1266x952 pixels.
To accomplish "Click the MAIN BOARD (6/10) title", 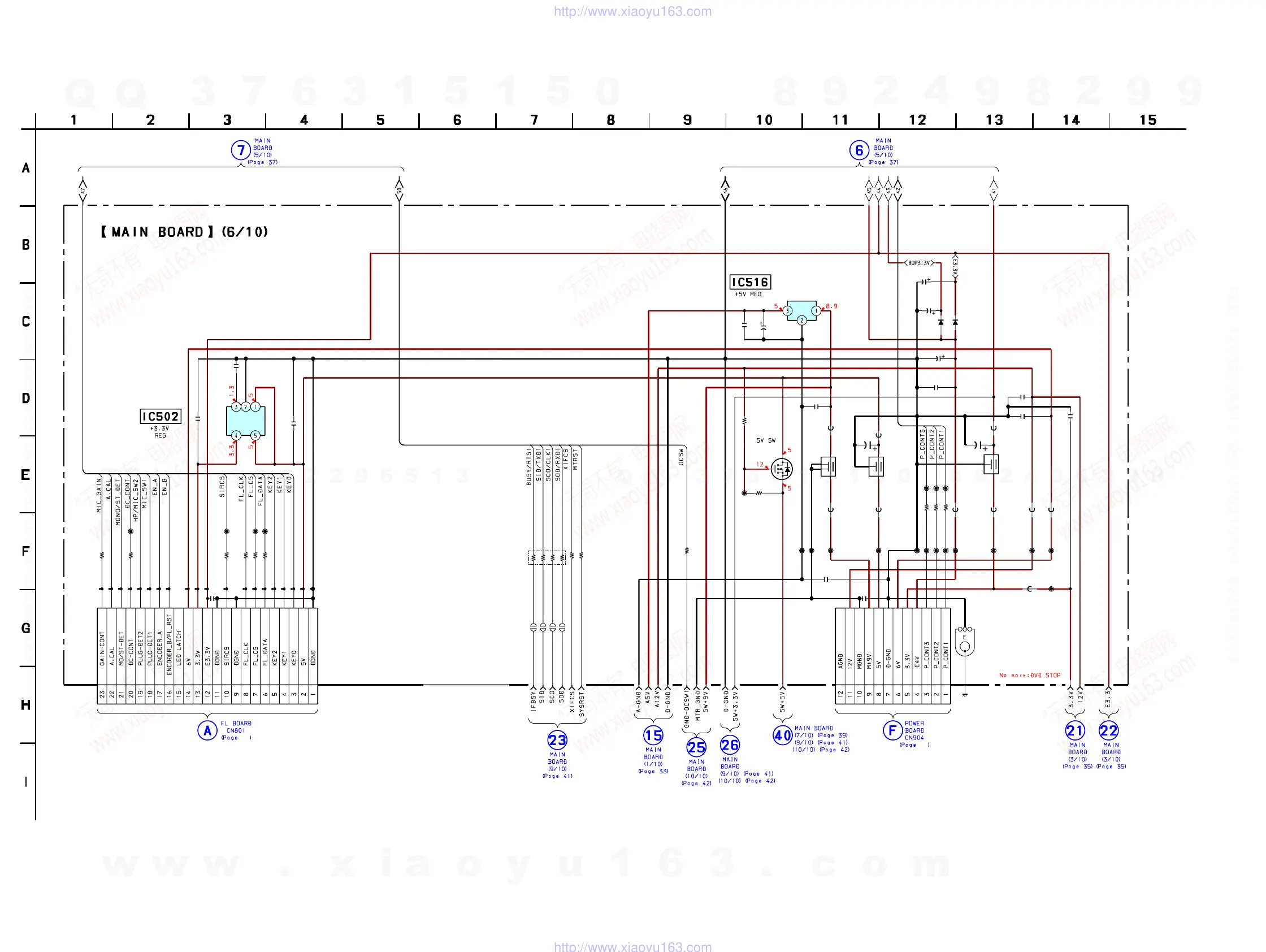I will [184, 232].
